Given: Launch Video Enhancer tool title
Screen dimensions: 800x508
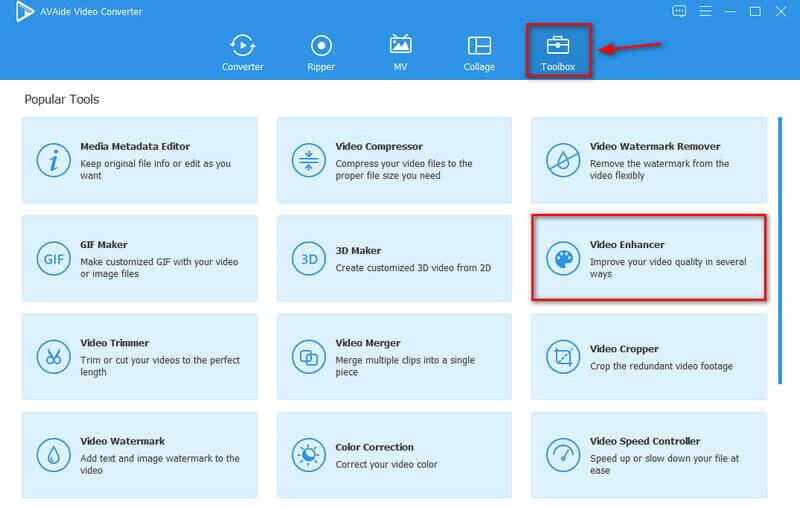Looking at the screenshot, I should click(x=627, y=245).
